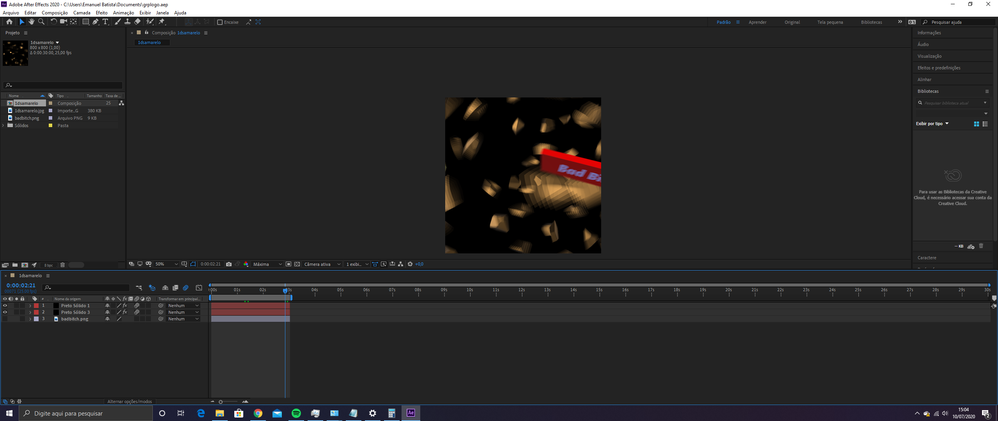998x421 pixels.
Task: Expand the Sólidos folder in project
Action: tap(3, 125)
